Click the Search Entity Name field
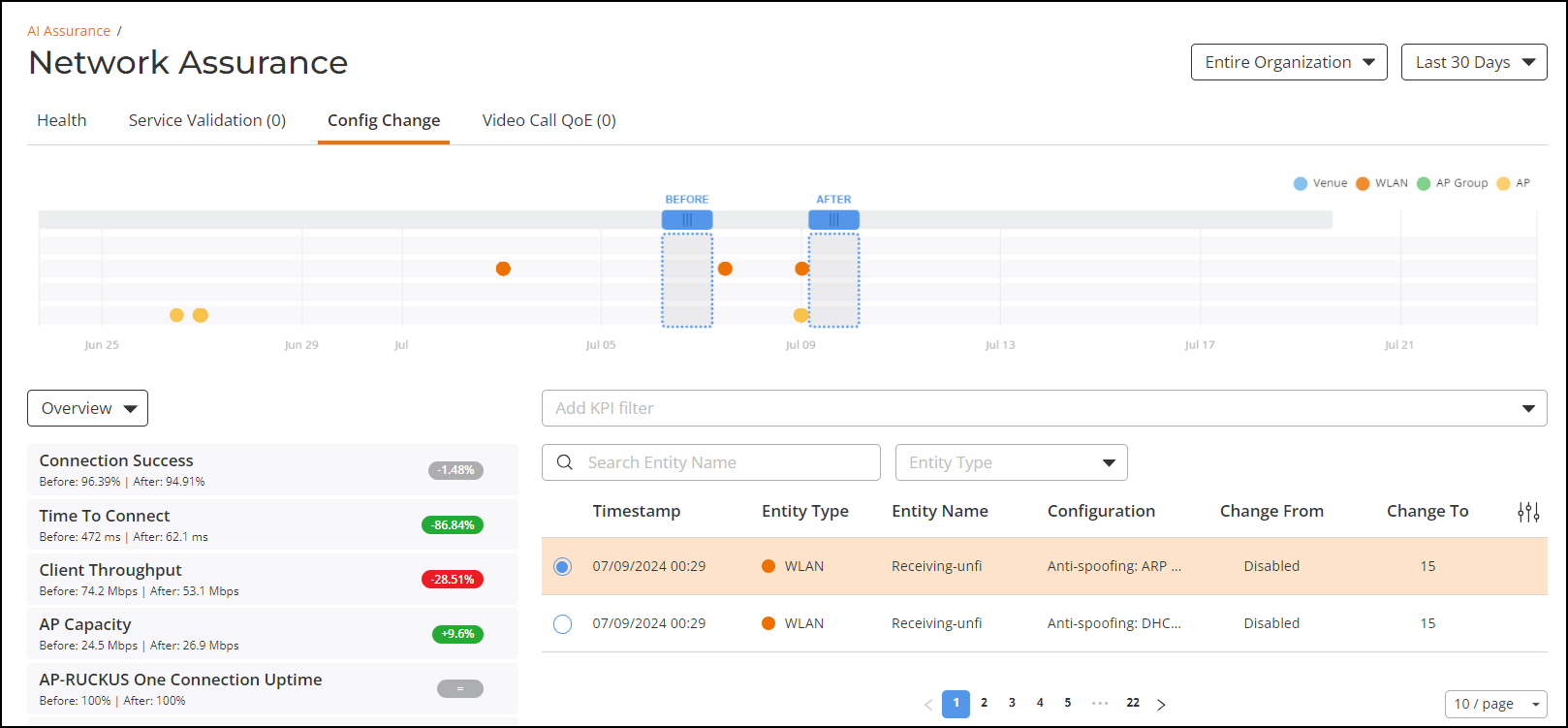The width and height of the screenshot is (1568, 728). click(711, 462)
